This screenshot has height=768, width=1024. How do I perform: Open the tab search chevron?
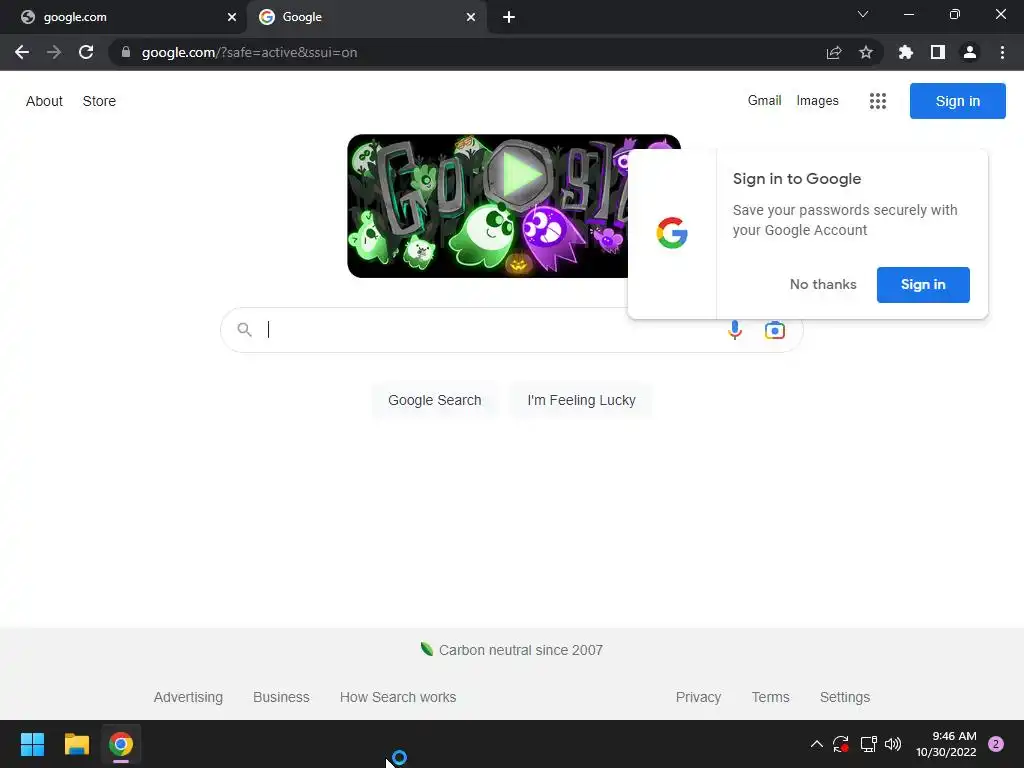[863, 14]
